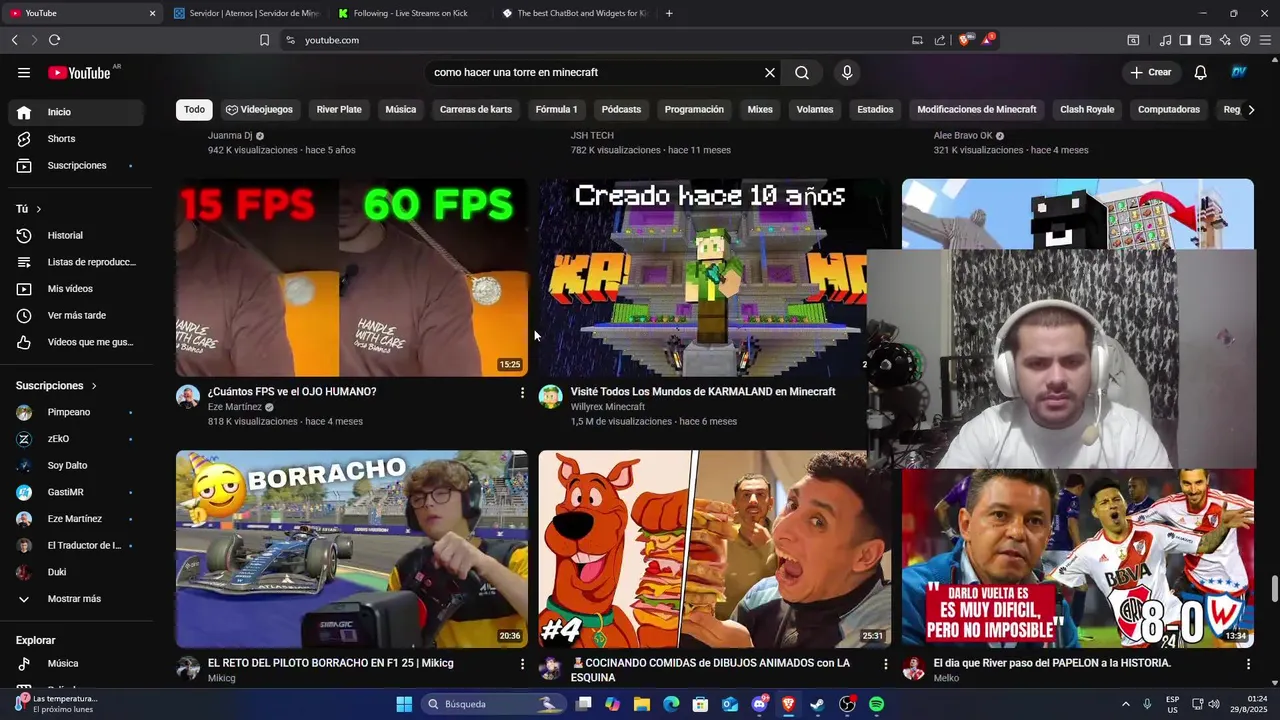The image size is (1280, 720).
Task: Open Historial in sidebar
Action: (76, 235)
